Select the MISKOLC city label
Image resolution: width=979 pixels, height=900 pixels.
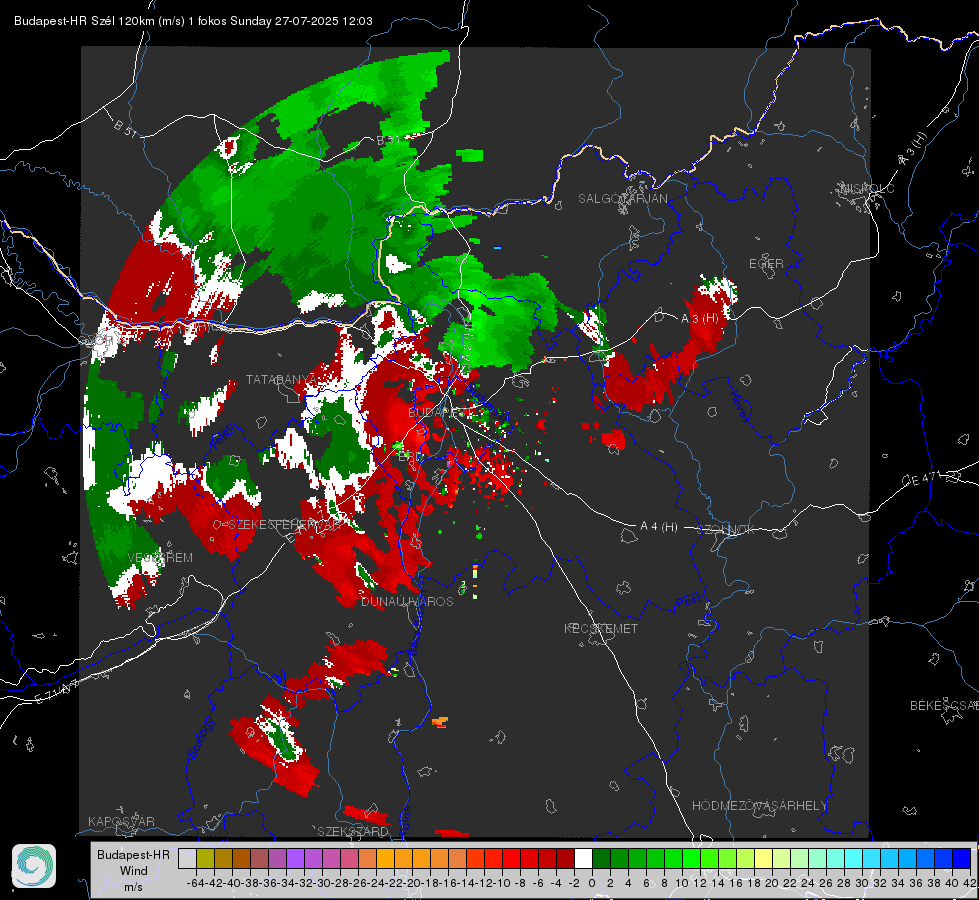coord(867,188)
